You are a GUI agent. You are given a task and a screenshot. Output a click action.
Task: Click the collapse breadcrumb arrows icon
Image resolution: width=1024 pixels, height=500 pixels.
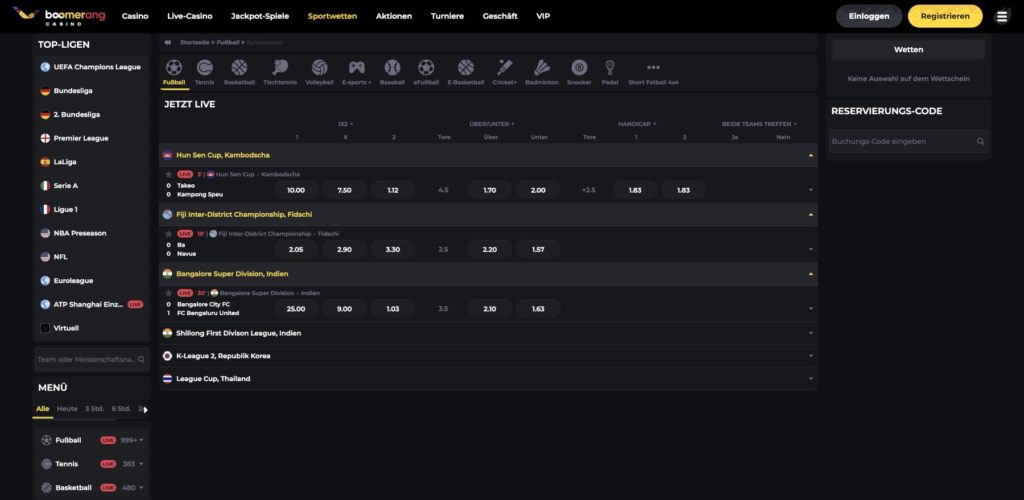point(168,43)
